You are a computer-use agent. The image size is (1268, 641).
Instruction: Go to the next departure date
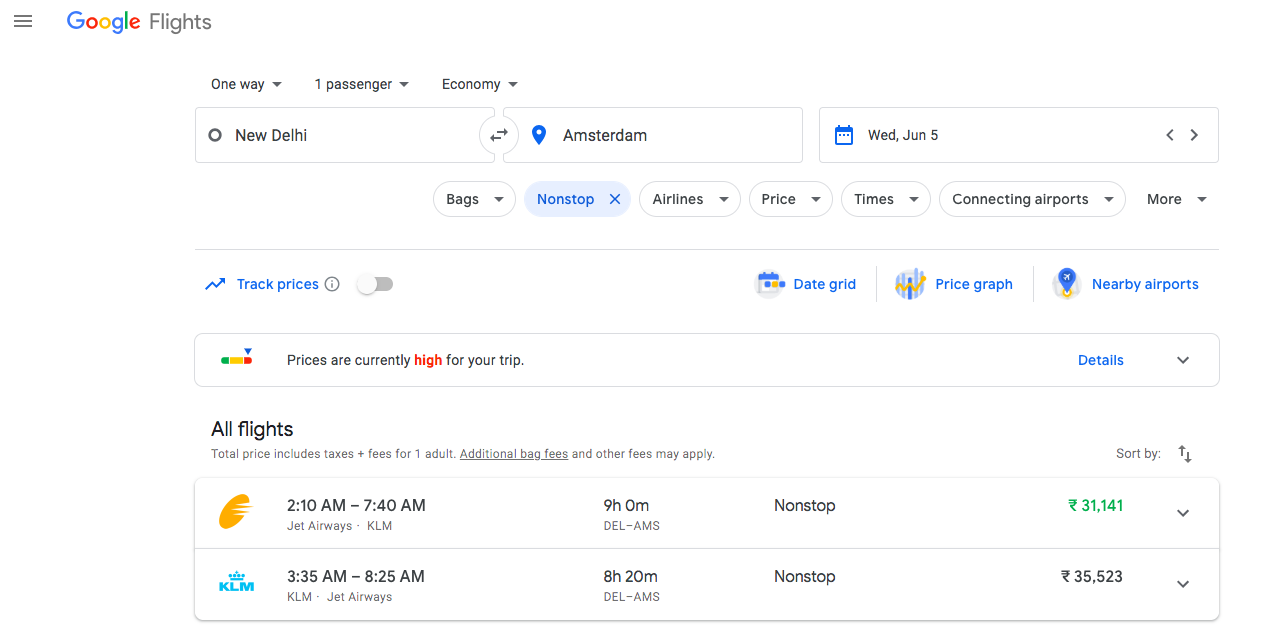click(1194, 135)
